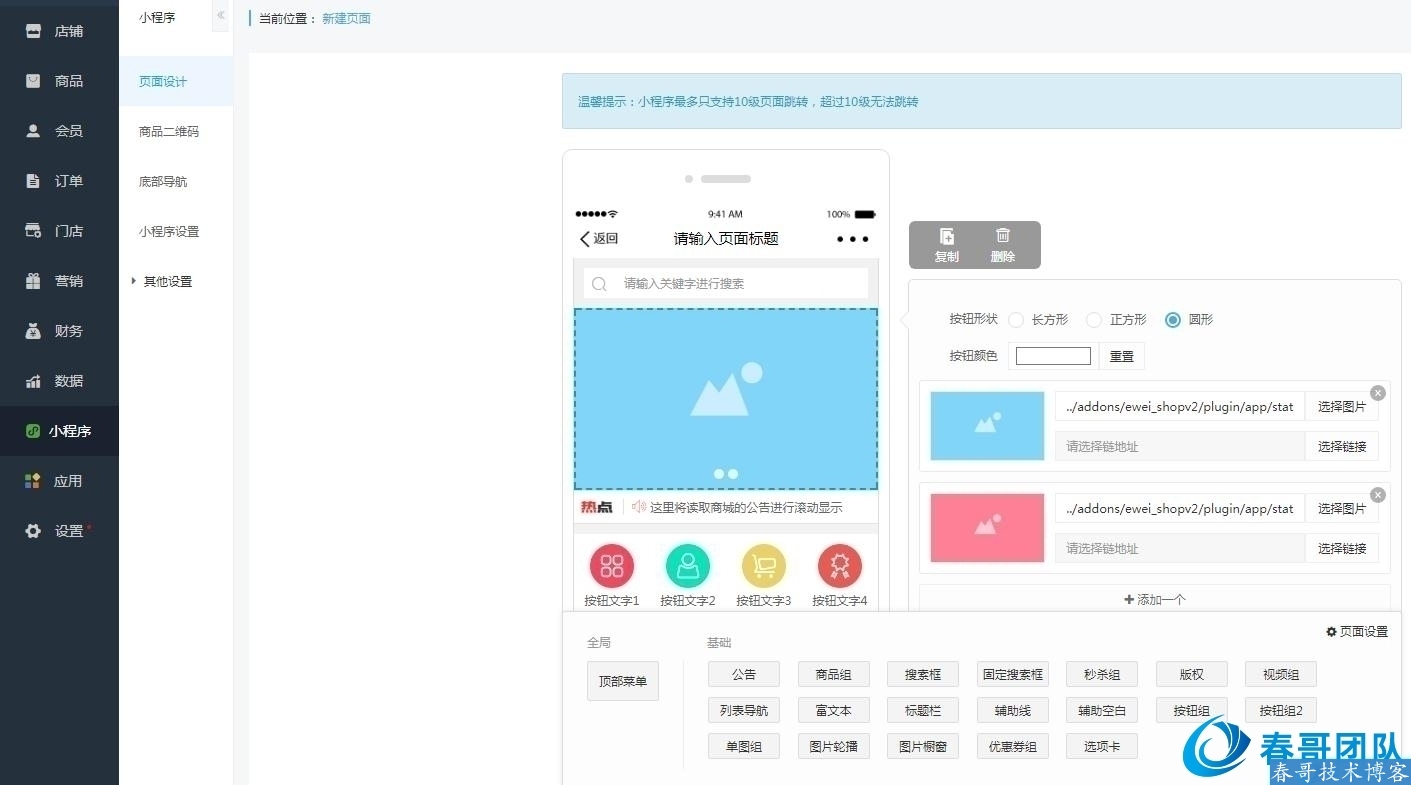Open 设置 in the sidebar
The image size is (1411, 785).
[59, 531]
